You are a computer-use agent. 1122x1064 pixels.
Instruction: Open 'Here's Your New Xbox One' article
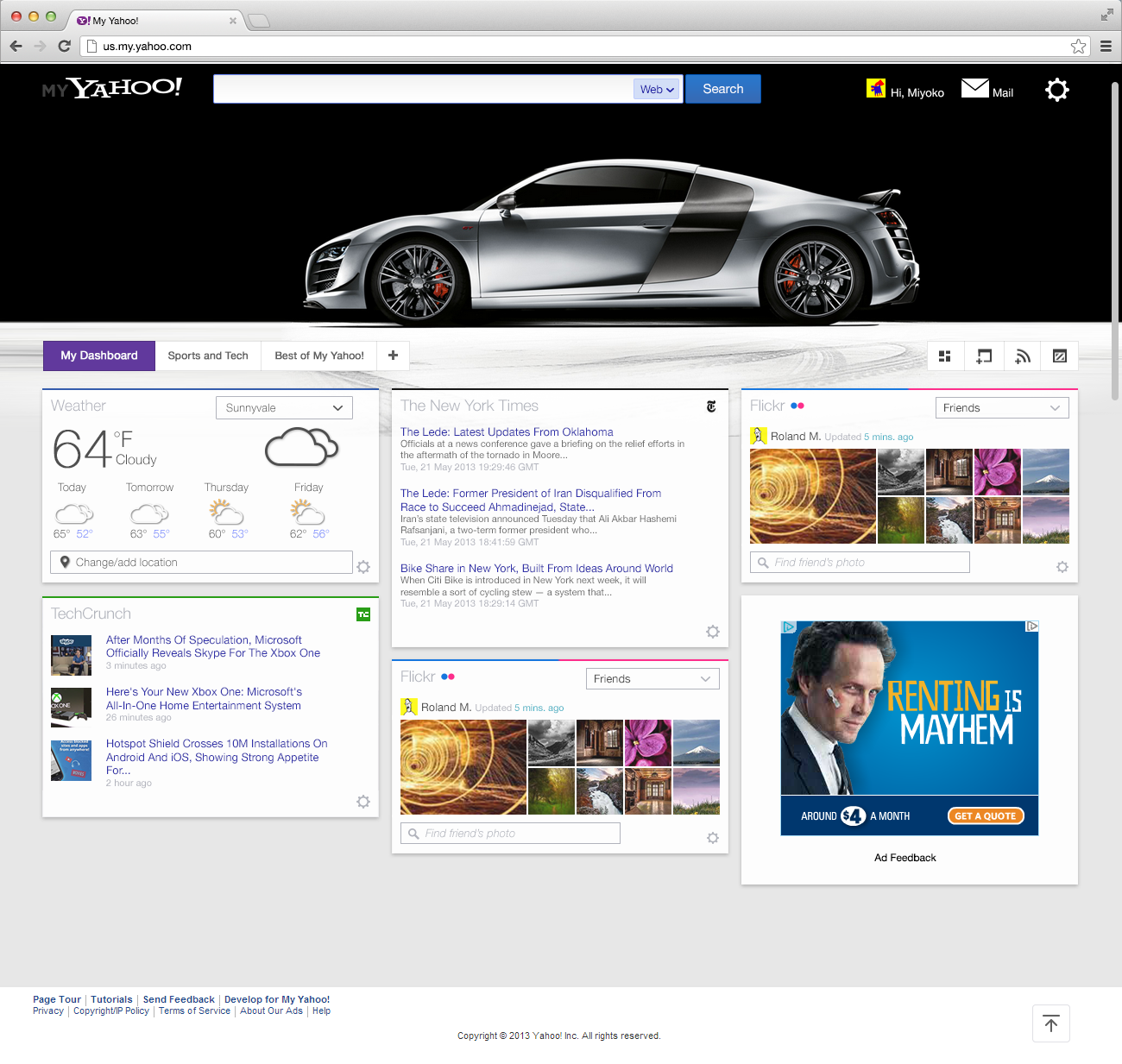coord(204,698)
